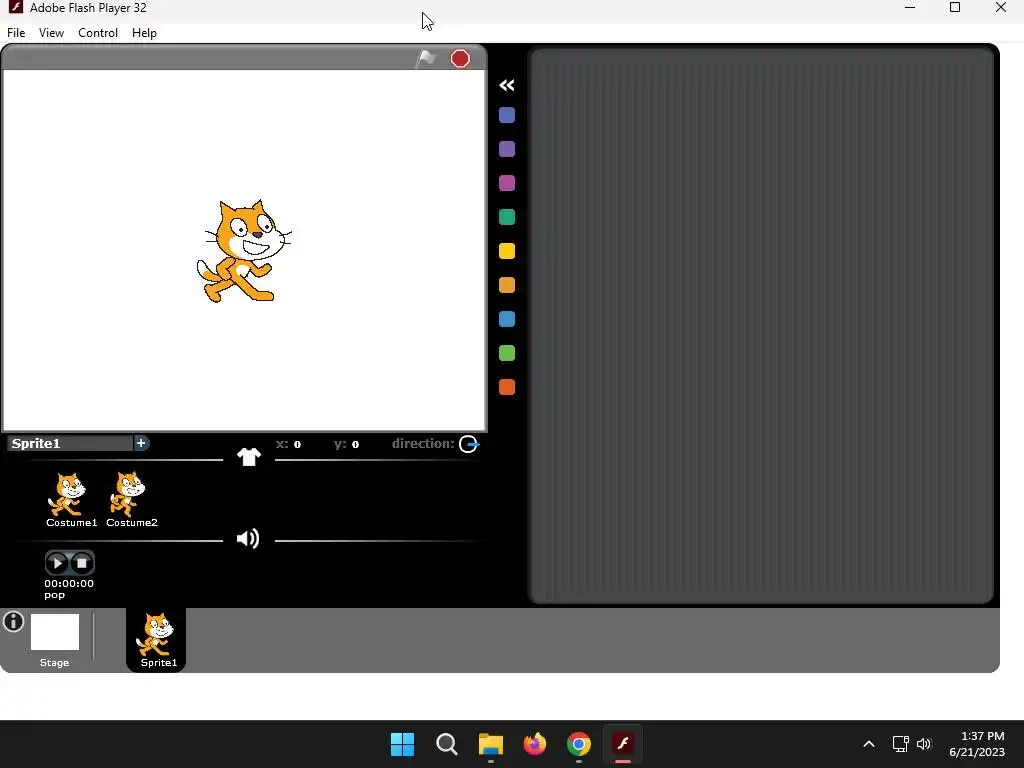Click the speaker sounds icon

248,539
